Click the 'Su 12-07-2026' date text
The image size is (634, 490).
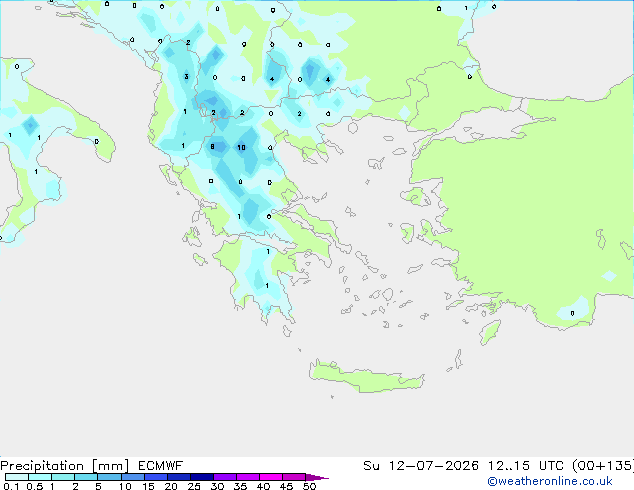point(421,466)
